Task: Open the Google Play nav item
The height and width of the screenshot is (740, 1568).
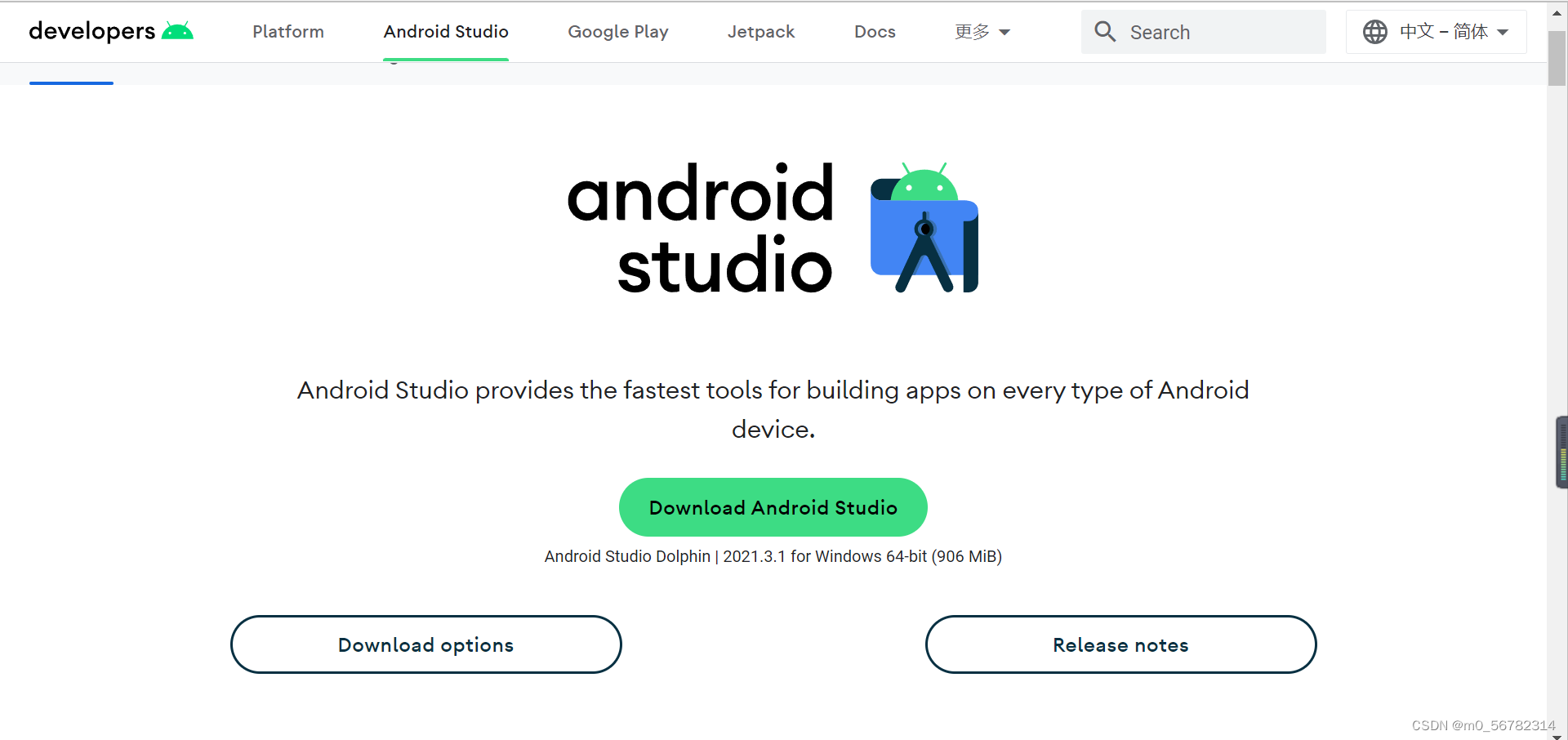Action: click(618, 32)
